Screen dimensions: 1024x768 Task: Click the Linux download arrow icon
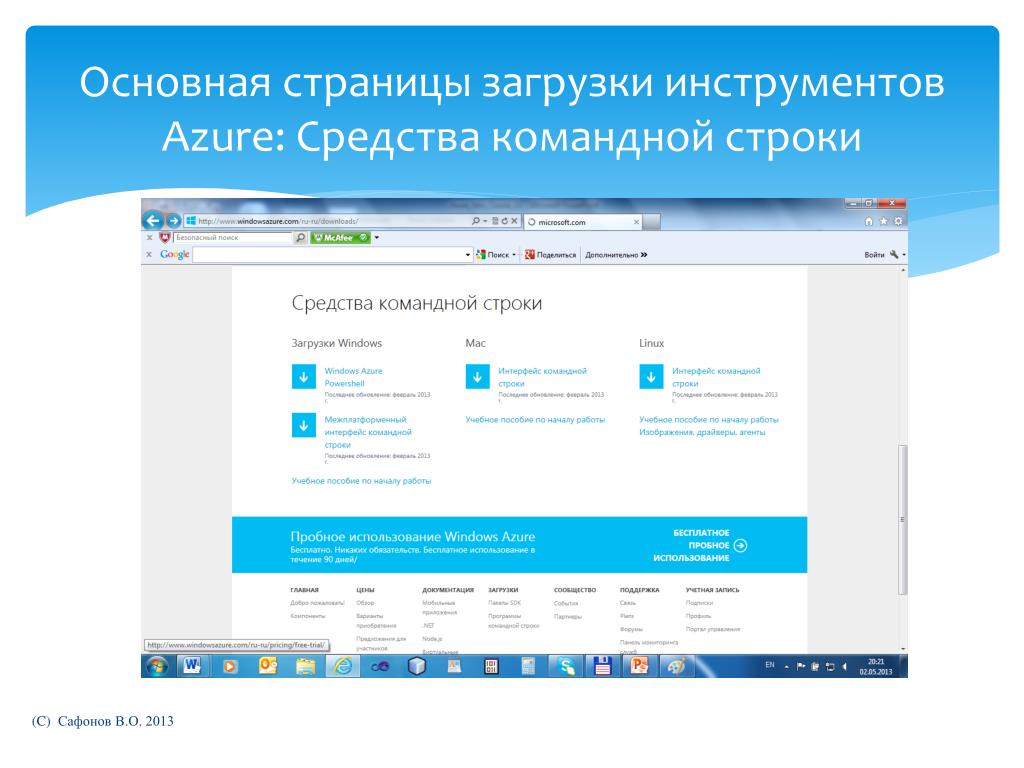click(x=651, y=377)
